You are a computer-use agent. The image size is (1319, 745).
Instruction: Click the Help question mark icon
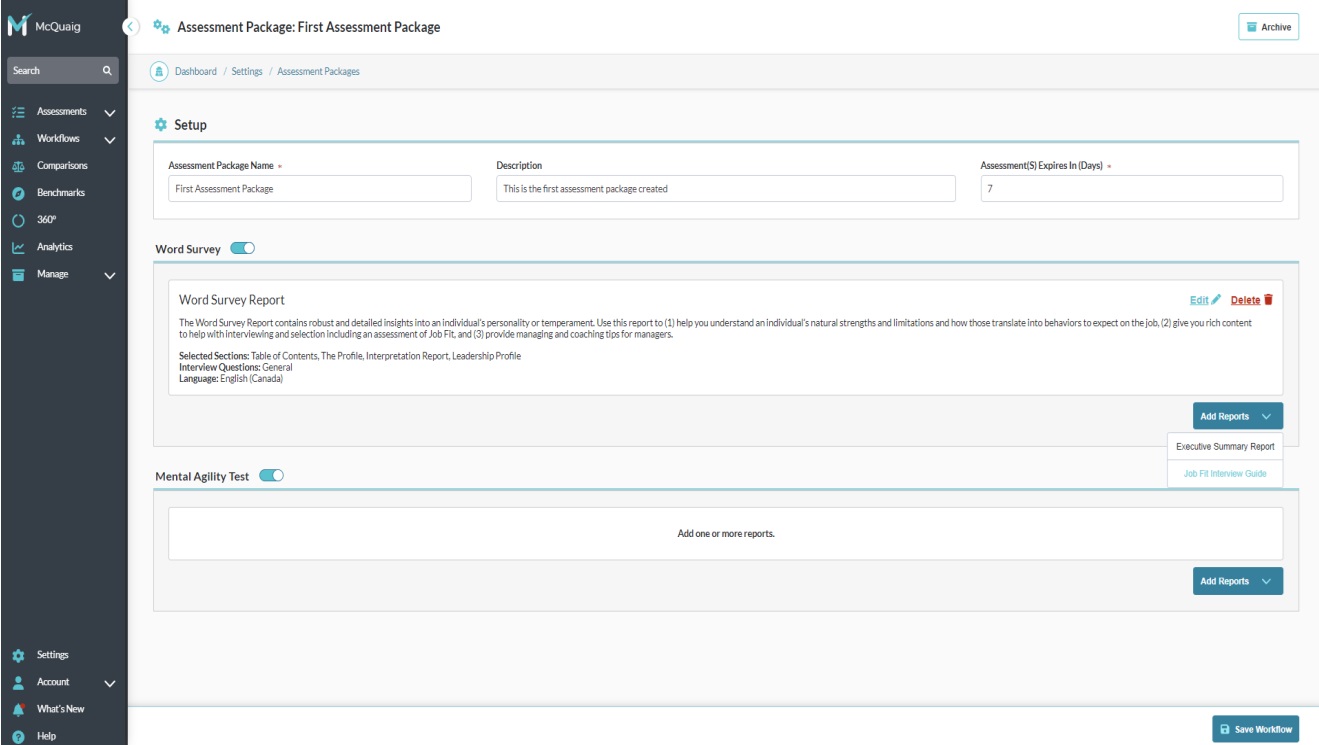pyautogui.click(x=18, y=736)
